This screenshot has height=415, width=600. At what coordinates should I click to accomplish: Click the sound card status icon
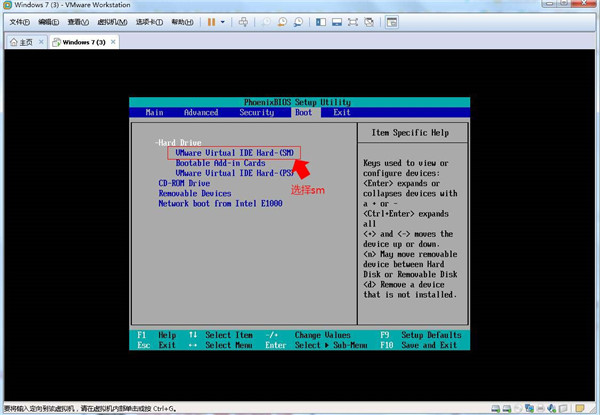click(x=552, y=408)
